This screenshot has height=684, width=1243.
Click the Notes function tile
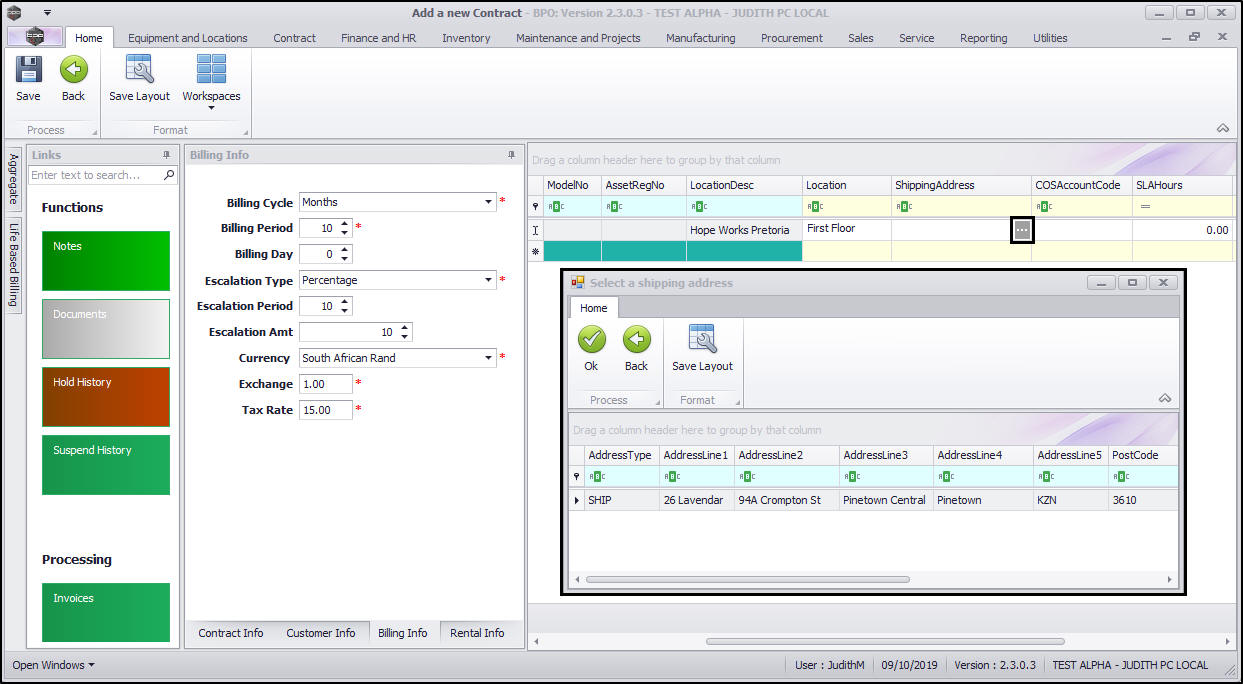tap(106, 261)
